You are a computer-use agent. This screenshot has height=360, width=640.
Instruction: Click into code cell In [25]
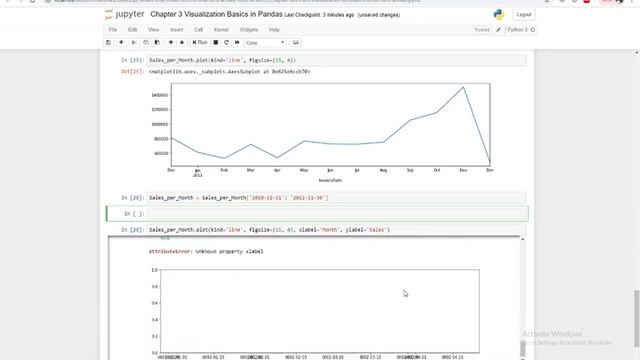tap(336, 60)
